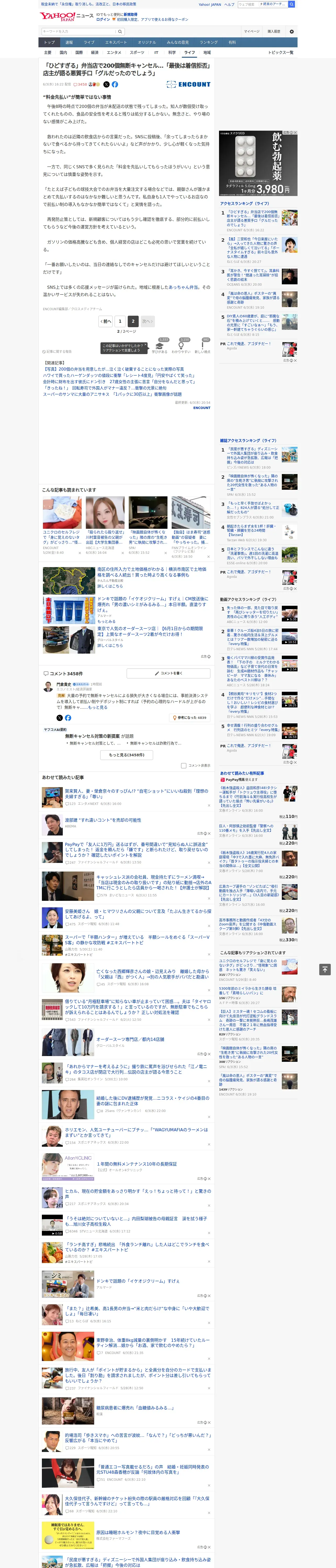Screen dimensions: 336x1568
Task: Expand comment with inline もっと見る link
Action: [98, 707]
